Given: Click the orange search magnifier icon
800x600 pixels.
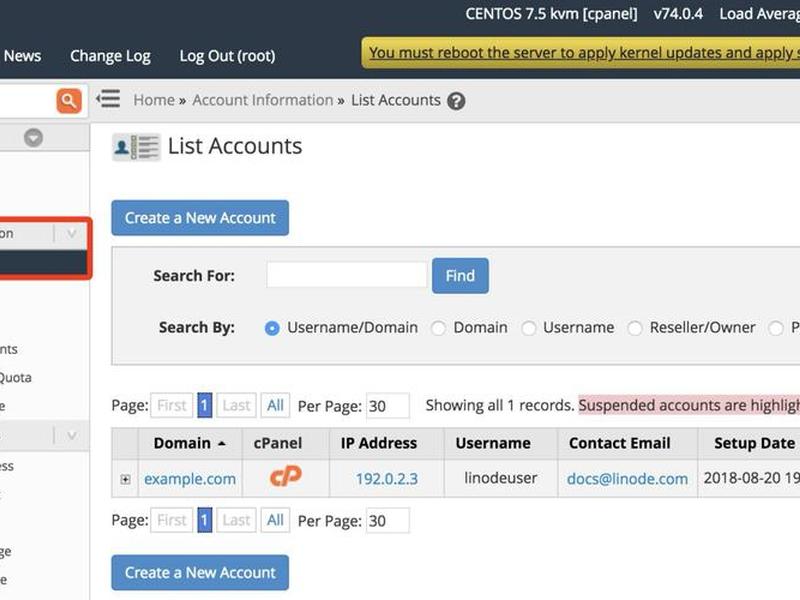Looking at the screenshot, I should coord(69,101).
